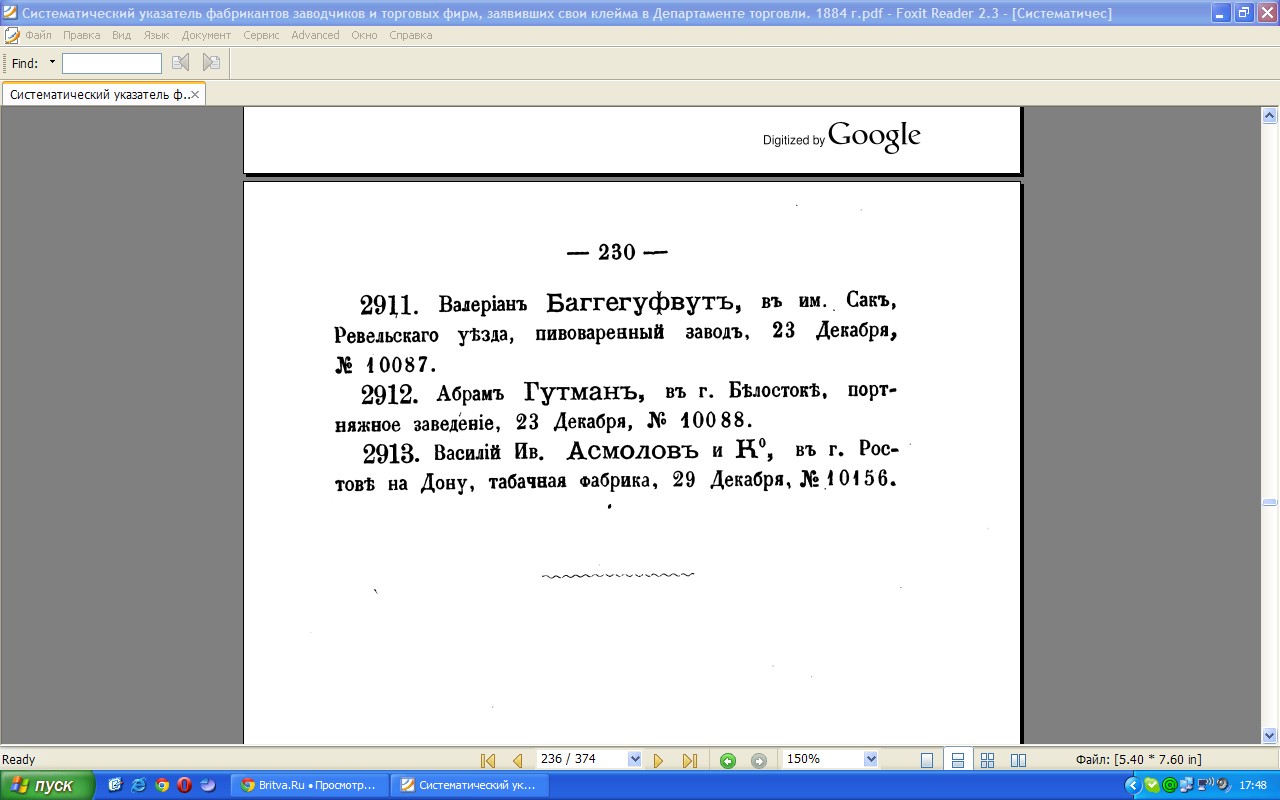Open the пуск Start button
This screenshot has height=800, width=1280.
pos(47,785)
